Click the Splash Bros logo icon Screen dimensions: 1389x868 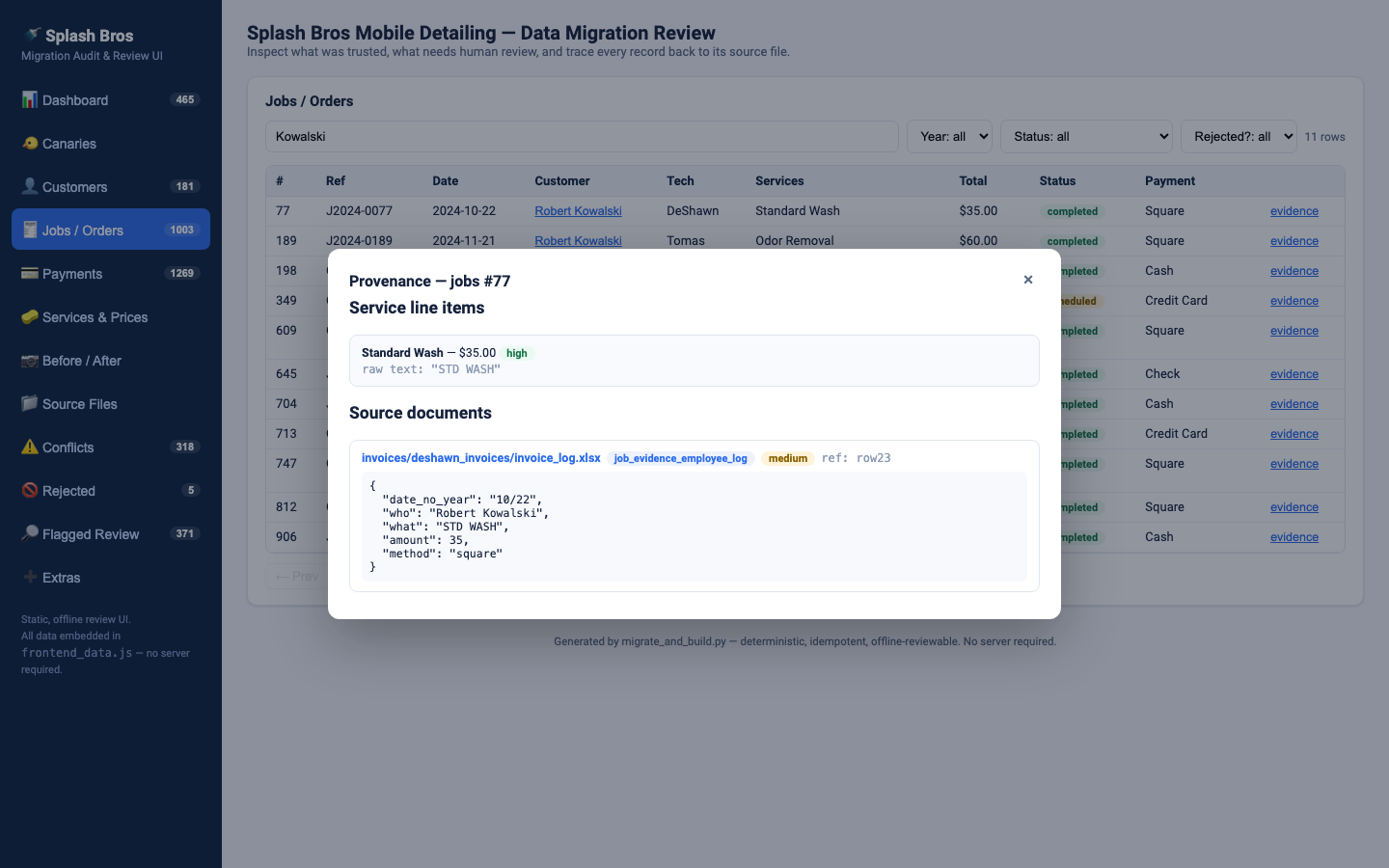(x=33, y=36)
